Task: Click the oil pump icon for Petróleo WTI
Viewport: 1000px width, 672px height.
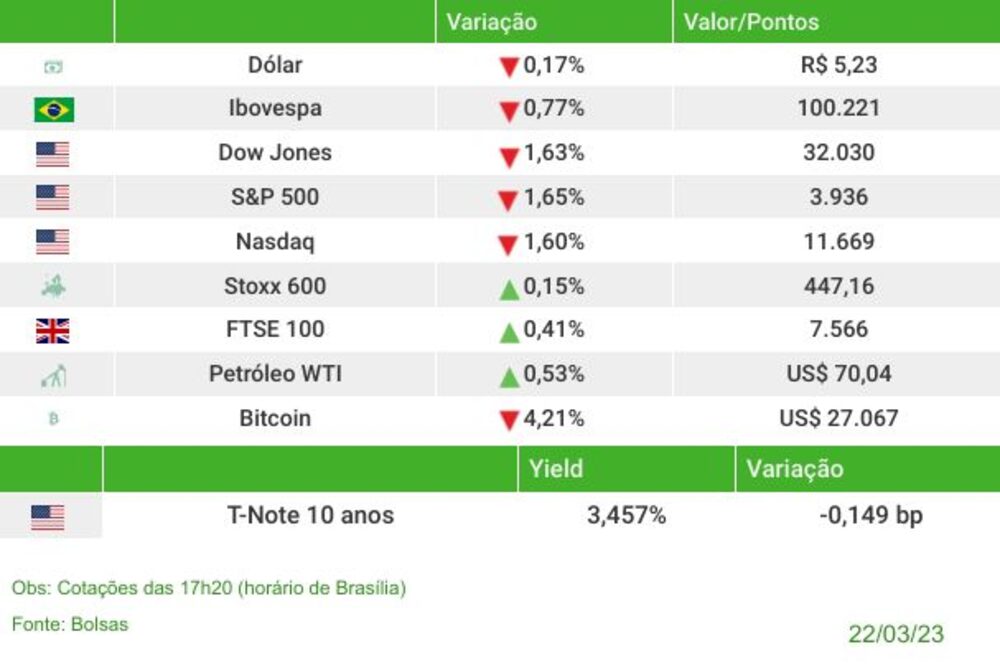Action: point(54,376)
